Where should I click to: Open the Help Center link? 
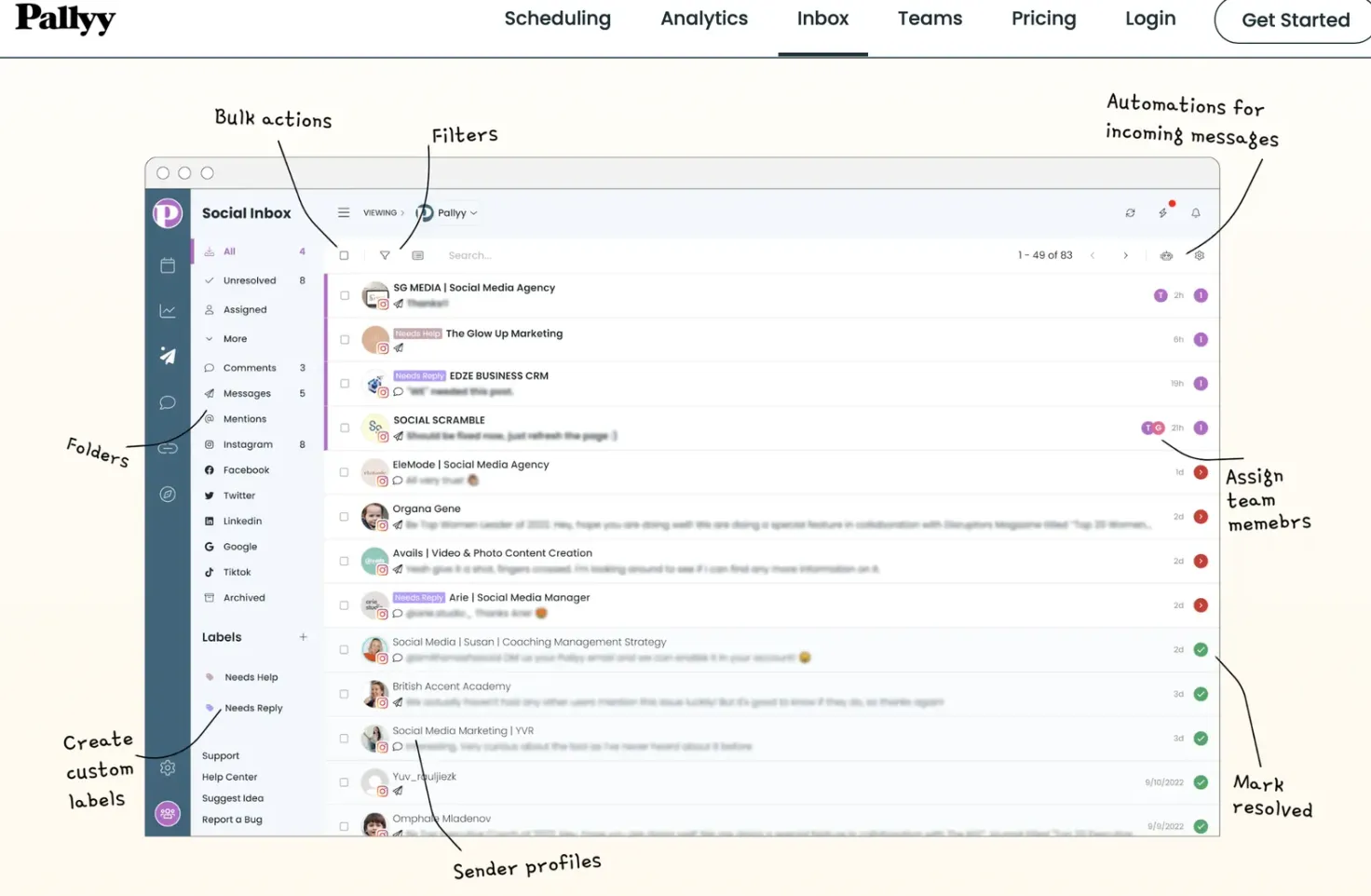click(x=230, y=777)
